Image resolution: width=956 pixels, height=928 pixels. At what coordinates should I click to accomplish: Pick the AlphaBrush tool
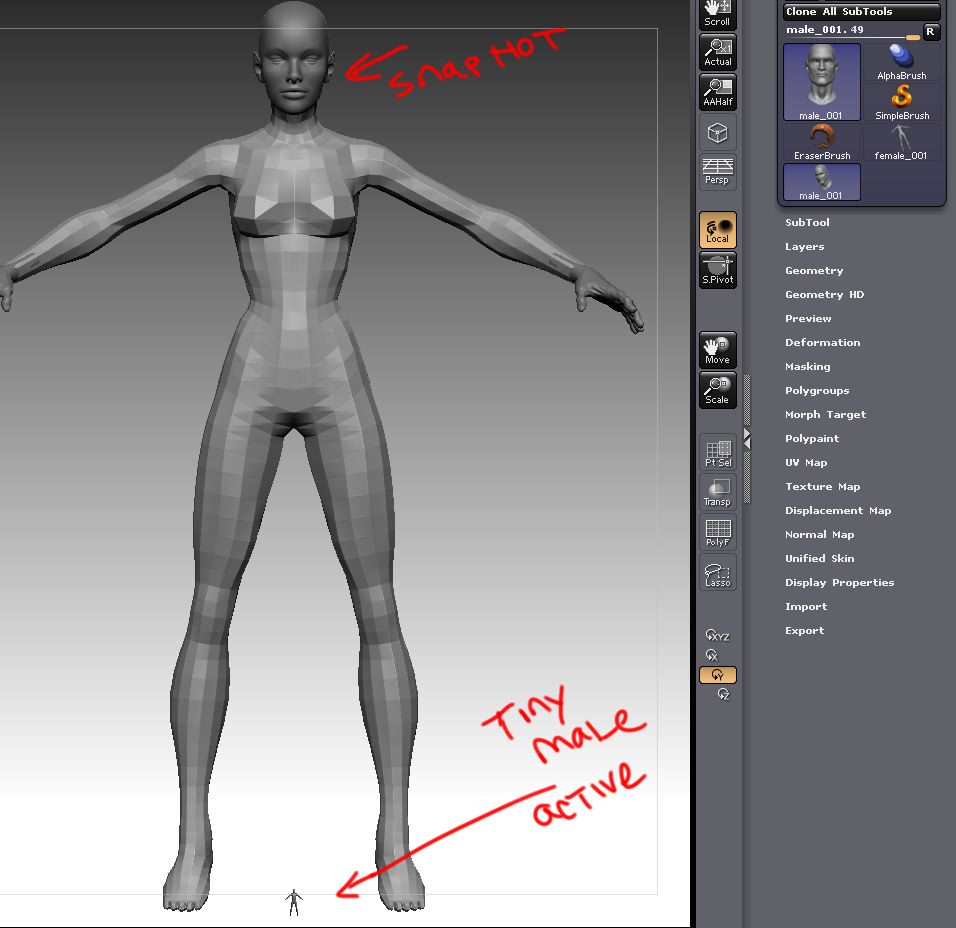tap(901, 62)
